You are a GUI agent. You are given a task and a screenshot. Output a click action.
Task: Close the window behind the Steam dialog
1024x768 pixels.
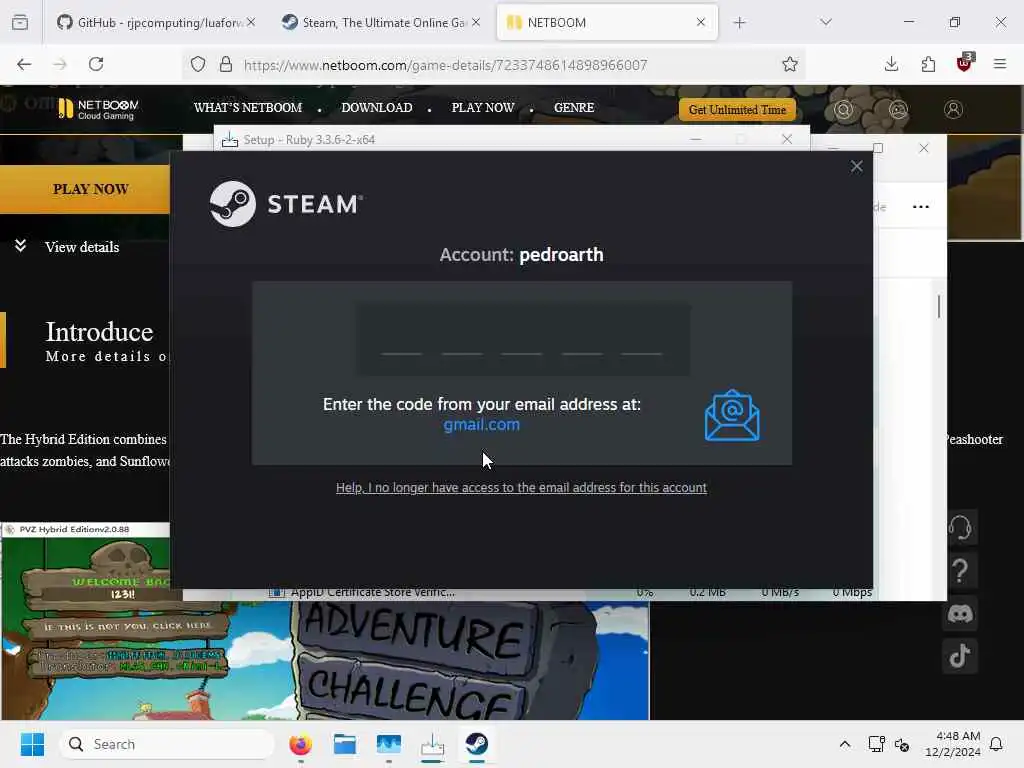pyautogui.click(x=923, y=148)
